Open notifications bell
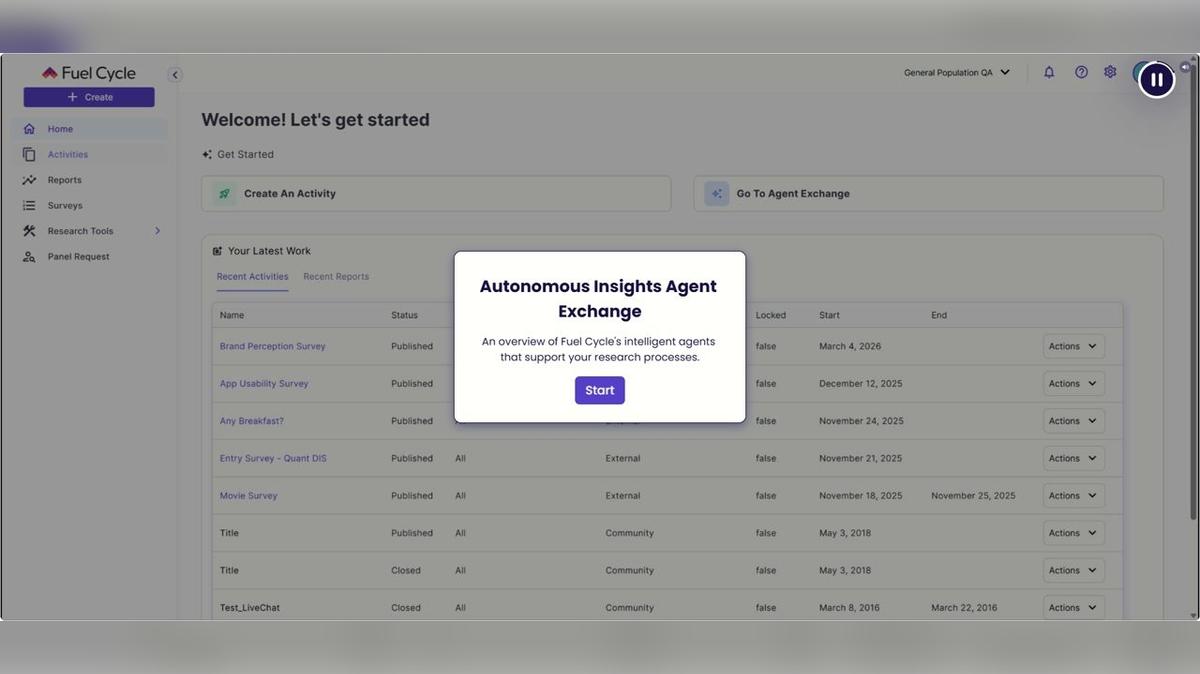Screen dimensions: 1200x674 point(1049,72)
